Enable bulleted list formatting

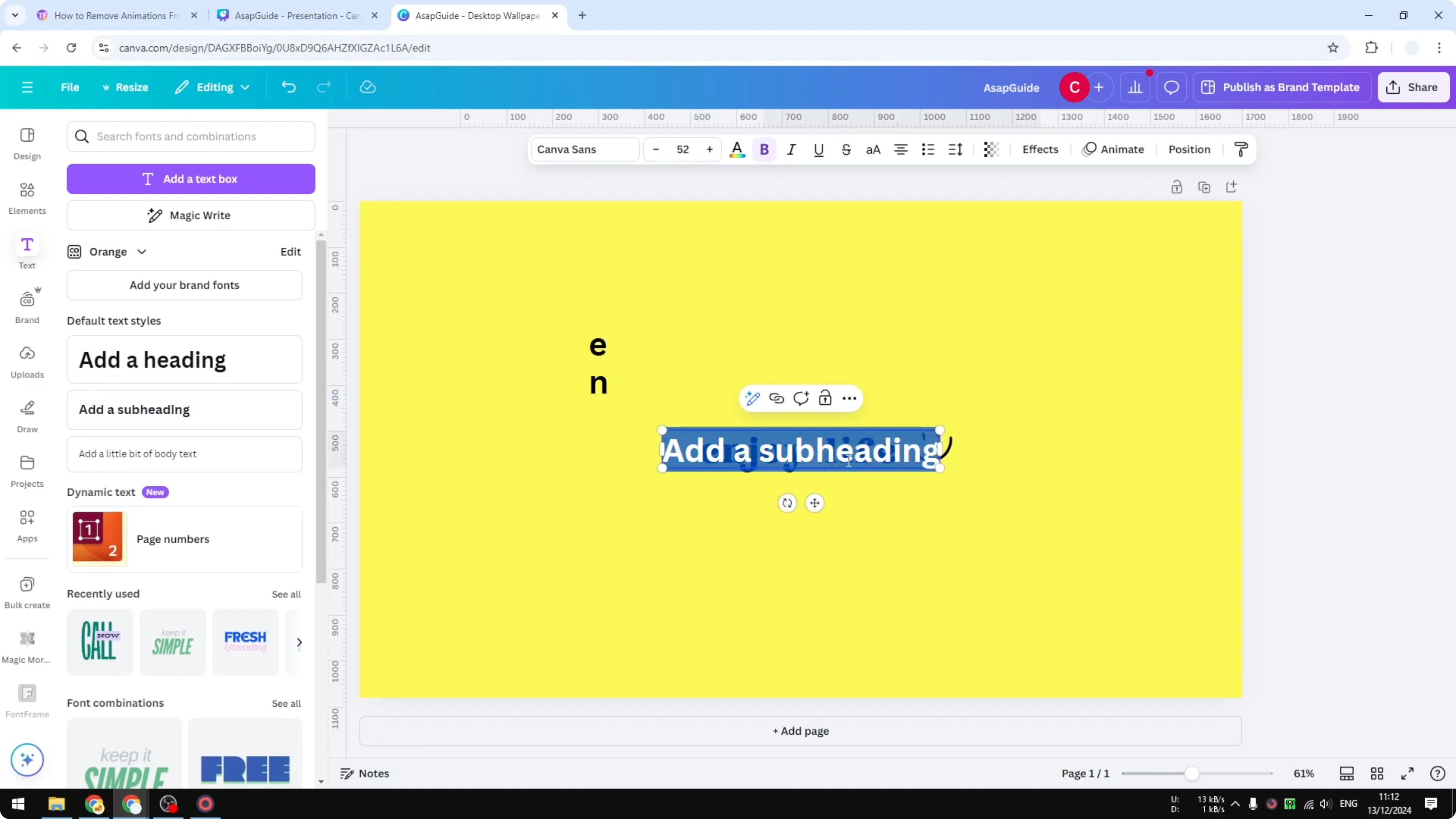pyautogui.click(x=927, y=149)
